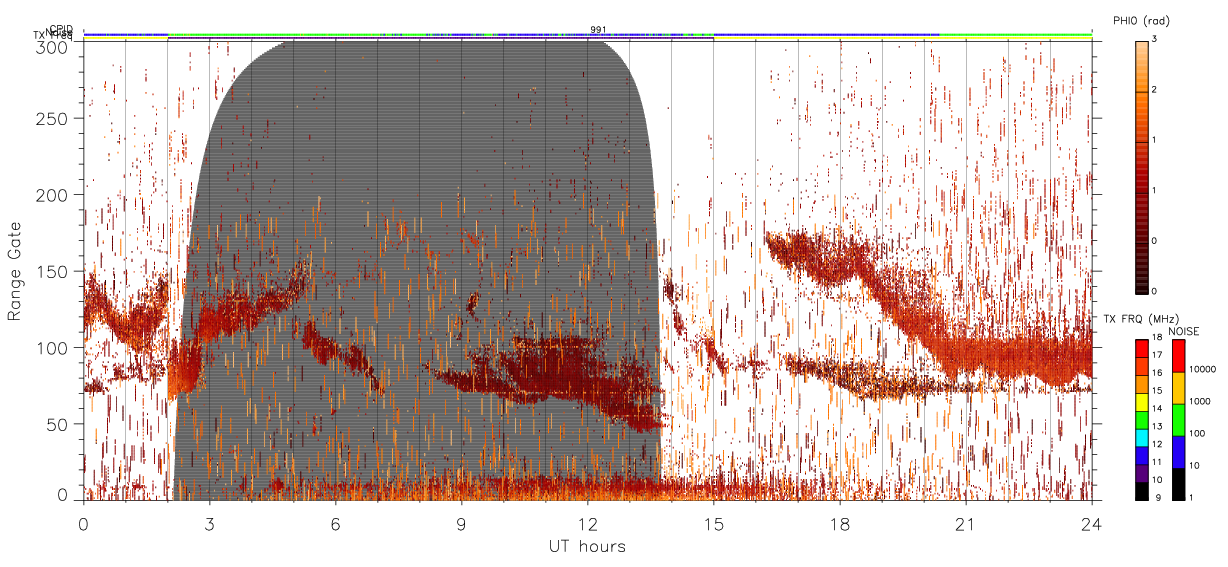The image size is (1228, 567).
Task: Click the '10000' label on NOISE legend
Action: (x=1203, y=369)
